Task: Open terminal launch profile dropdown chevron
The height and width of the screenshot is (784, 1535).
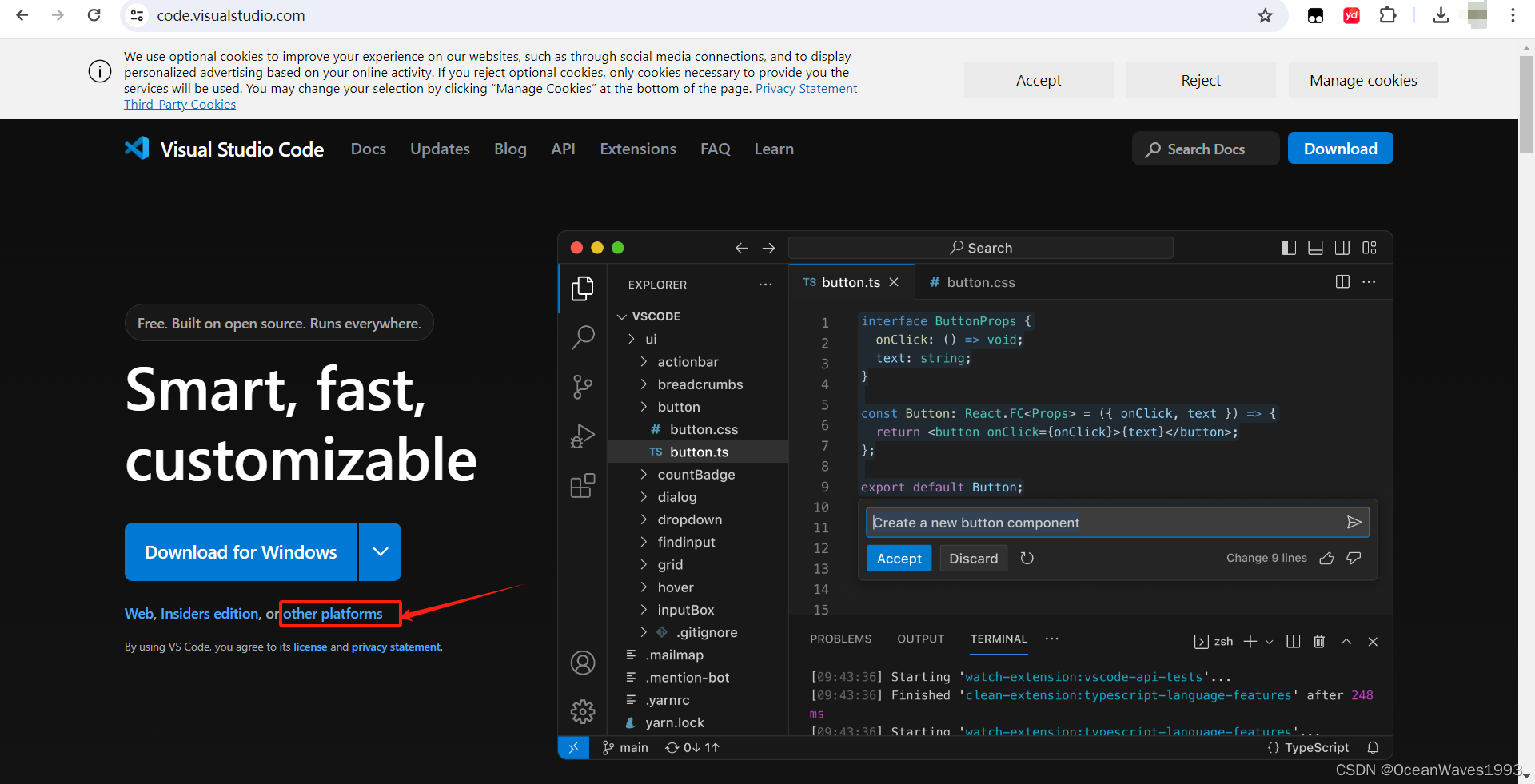Action: (1269, 641)
